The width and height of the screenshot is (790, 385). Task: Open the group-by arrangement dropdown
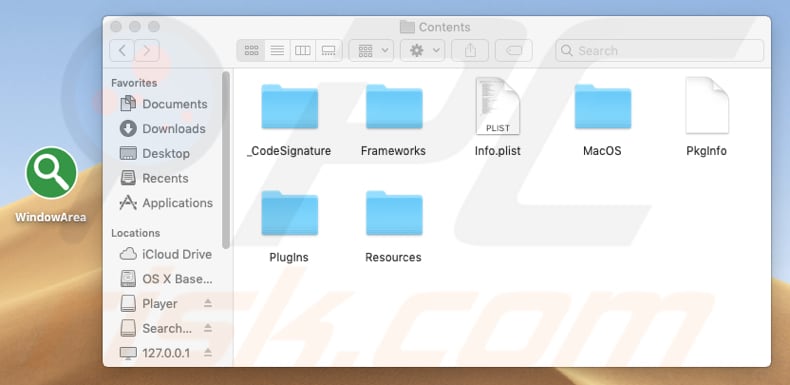(372, 50)
